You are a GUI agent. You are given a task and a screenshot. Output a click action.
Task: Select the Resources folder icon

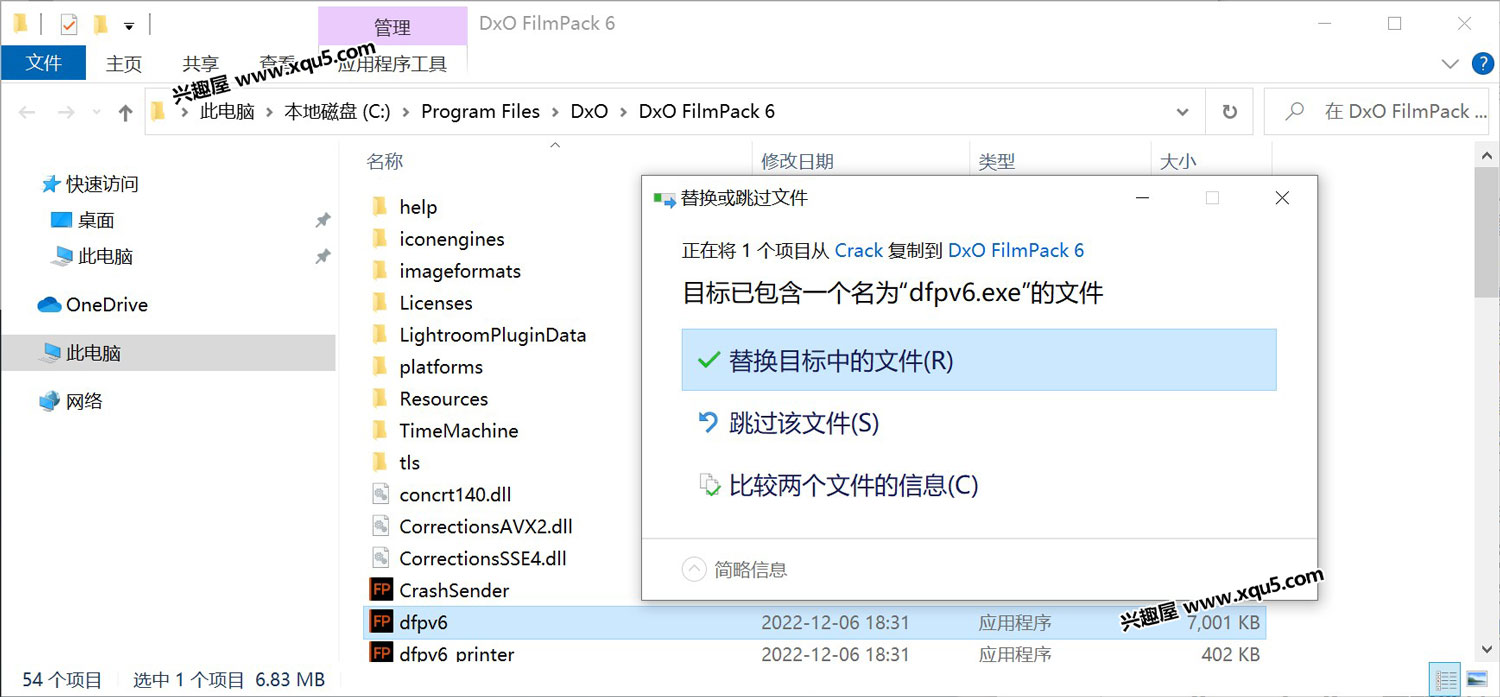coord(379,399)
